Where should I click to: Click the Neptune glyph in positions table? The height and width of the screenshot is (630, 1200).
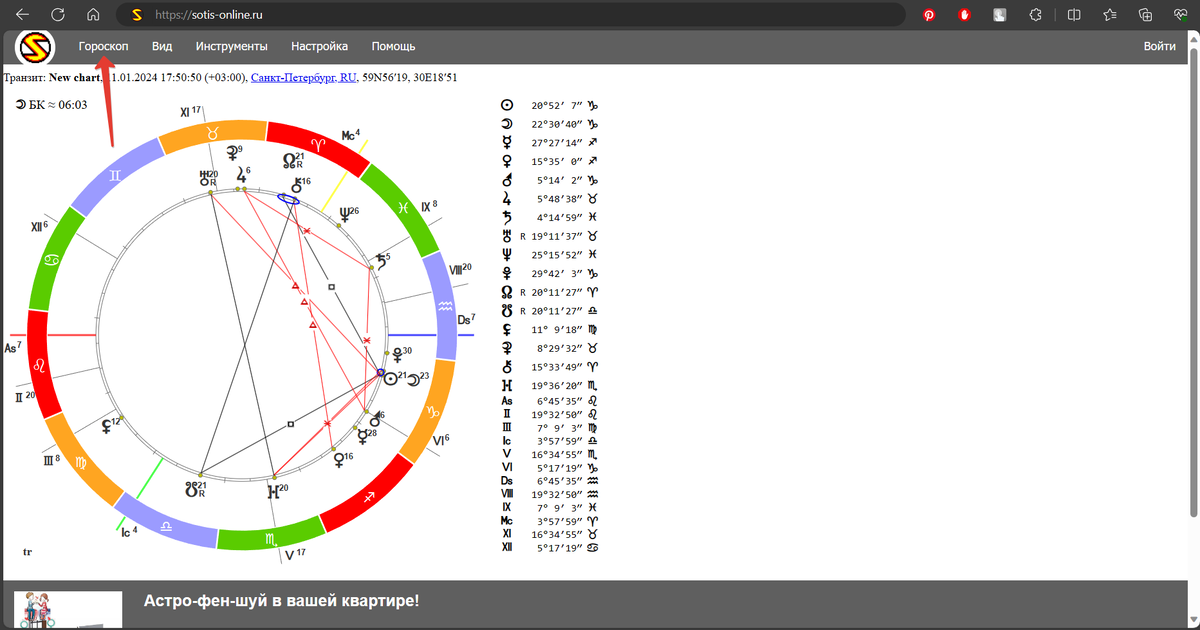pyautogui.click(x=507, y=254)
